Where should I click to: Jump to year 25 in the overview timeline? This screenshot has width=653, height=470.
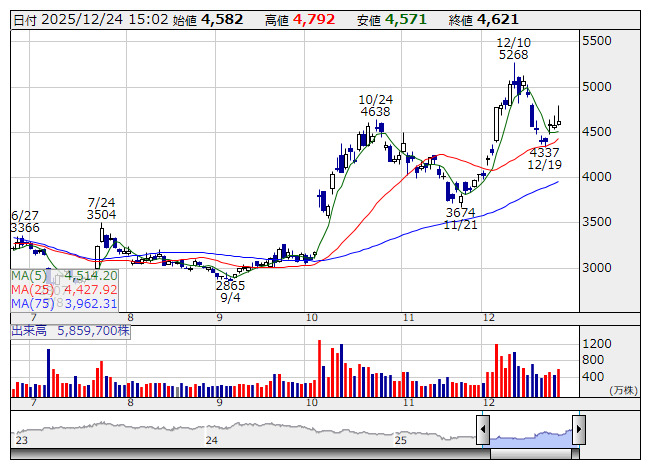400,440
